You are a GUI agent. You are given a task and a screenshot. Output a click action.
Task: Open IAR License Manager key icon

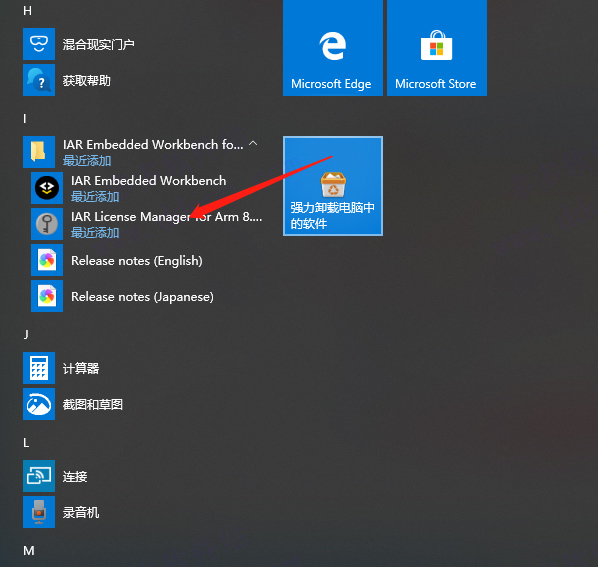(x=47, y=224)
